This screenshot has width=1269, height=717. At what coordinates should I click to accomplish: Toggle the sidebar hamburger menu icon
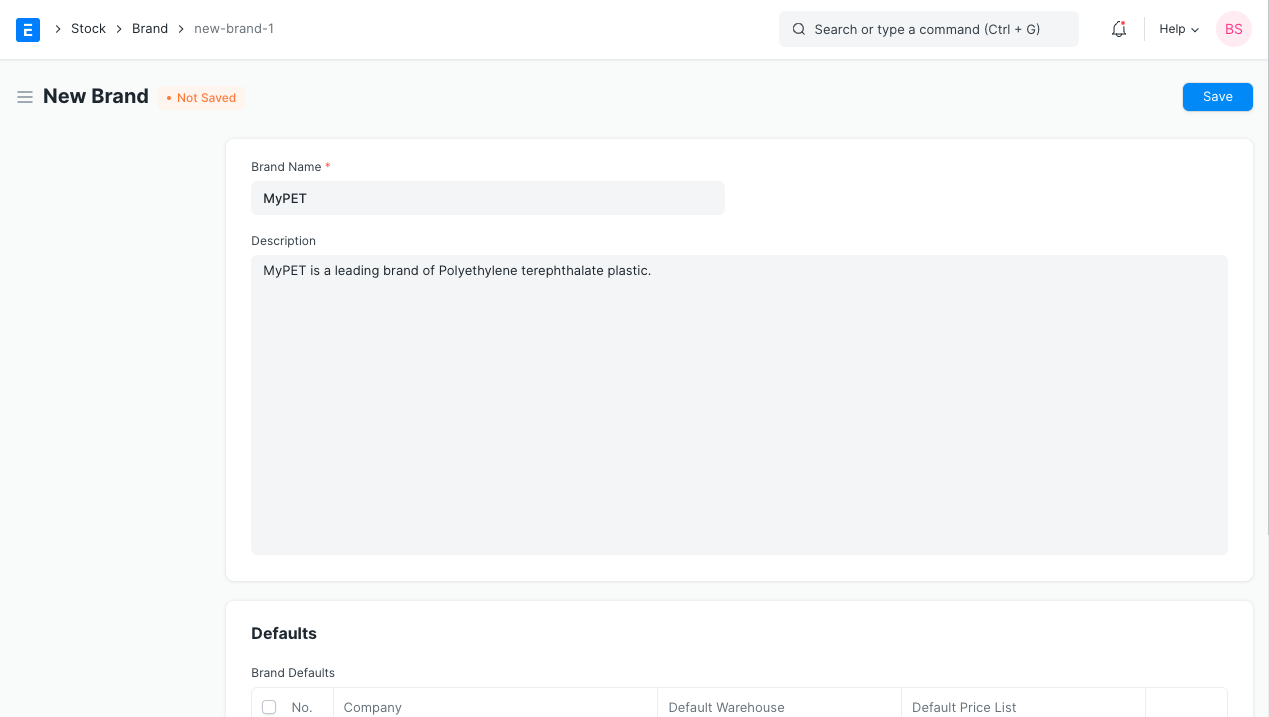[25, 97]
